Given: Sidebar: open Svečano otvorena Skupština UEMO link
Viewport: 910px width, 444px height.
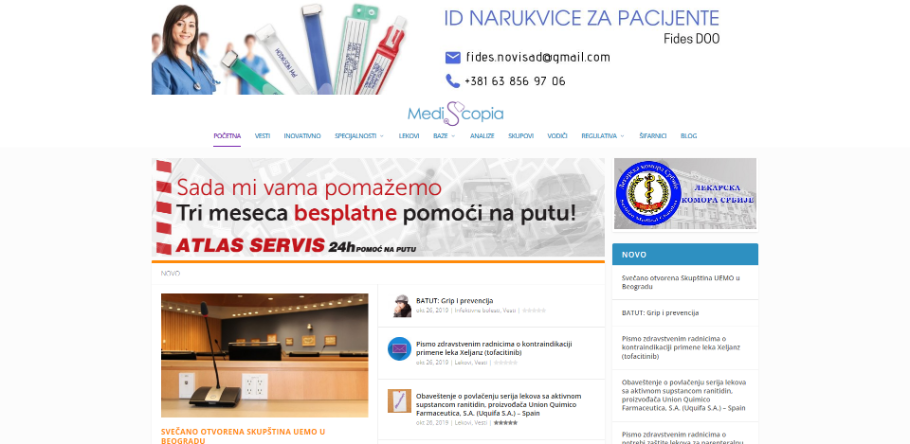Looking at the screenshot, I should 680,282.
